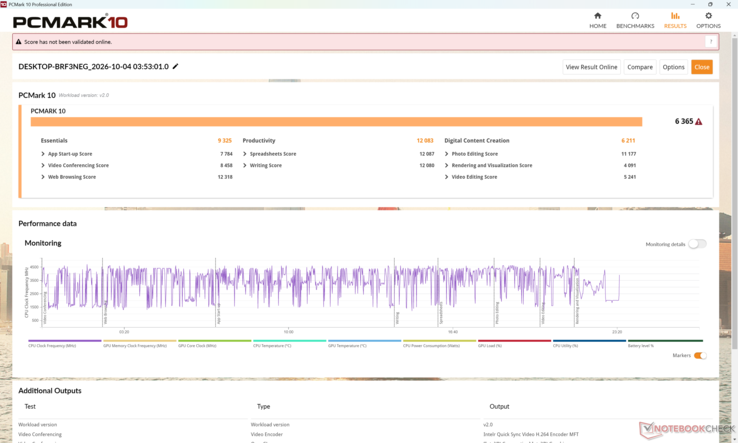Click the question mark in warning banner
This screenshot has width=738, height=443.
[711, 41]
